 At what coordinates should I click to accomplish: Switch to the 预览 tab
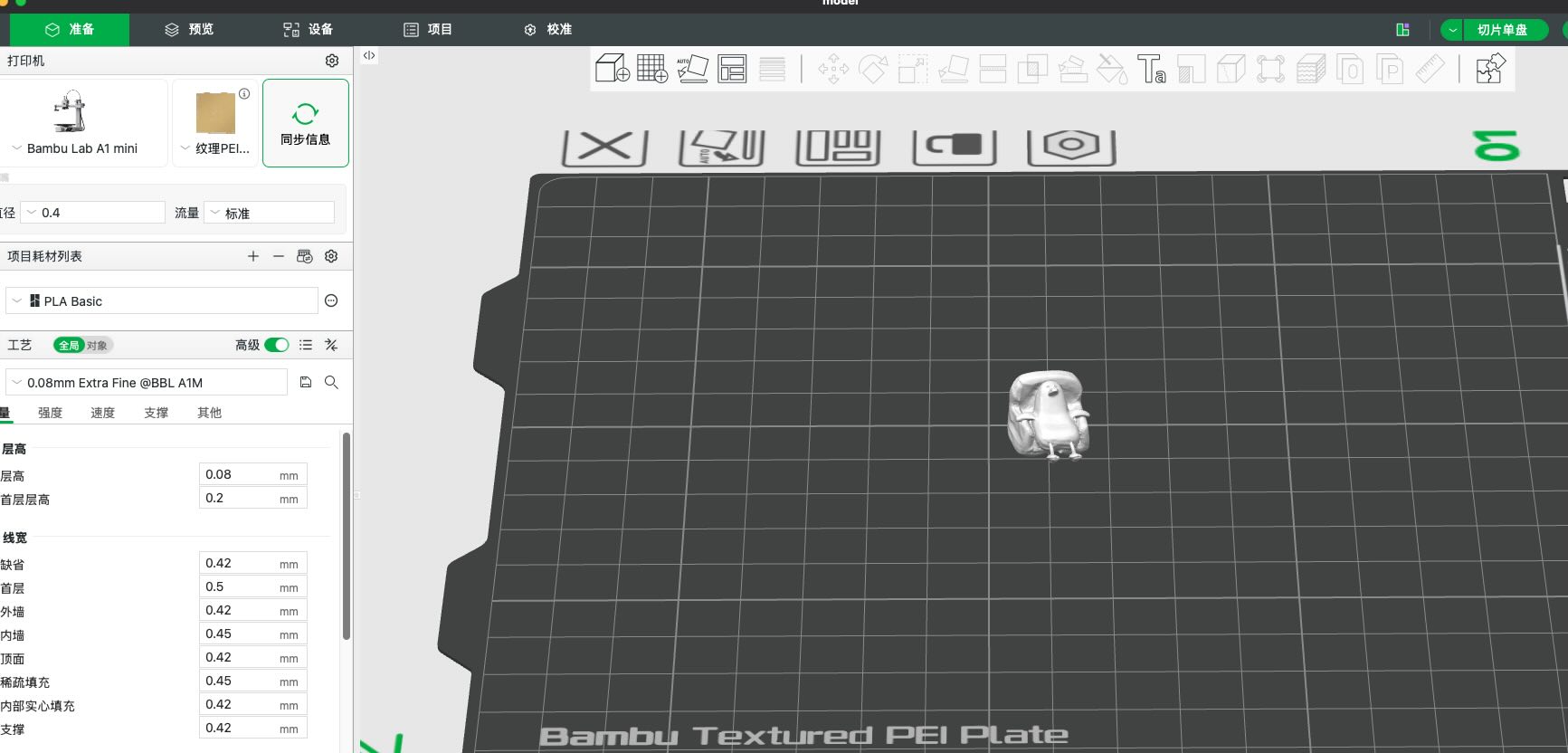(x=189, y=30)
